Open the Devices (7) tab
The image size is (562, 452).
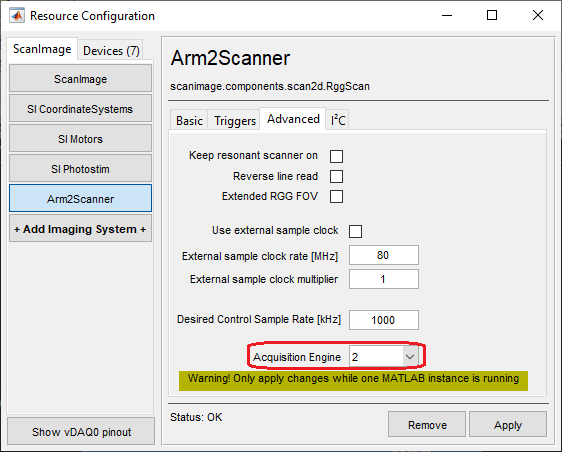pyautogui.click(x=111, y=51)
